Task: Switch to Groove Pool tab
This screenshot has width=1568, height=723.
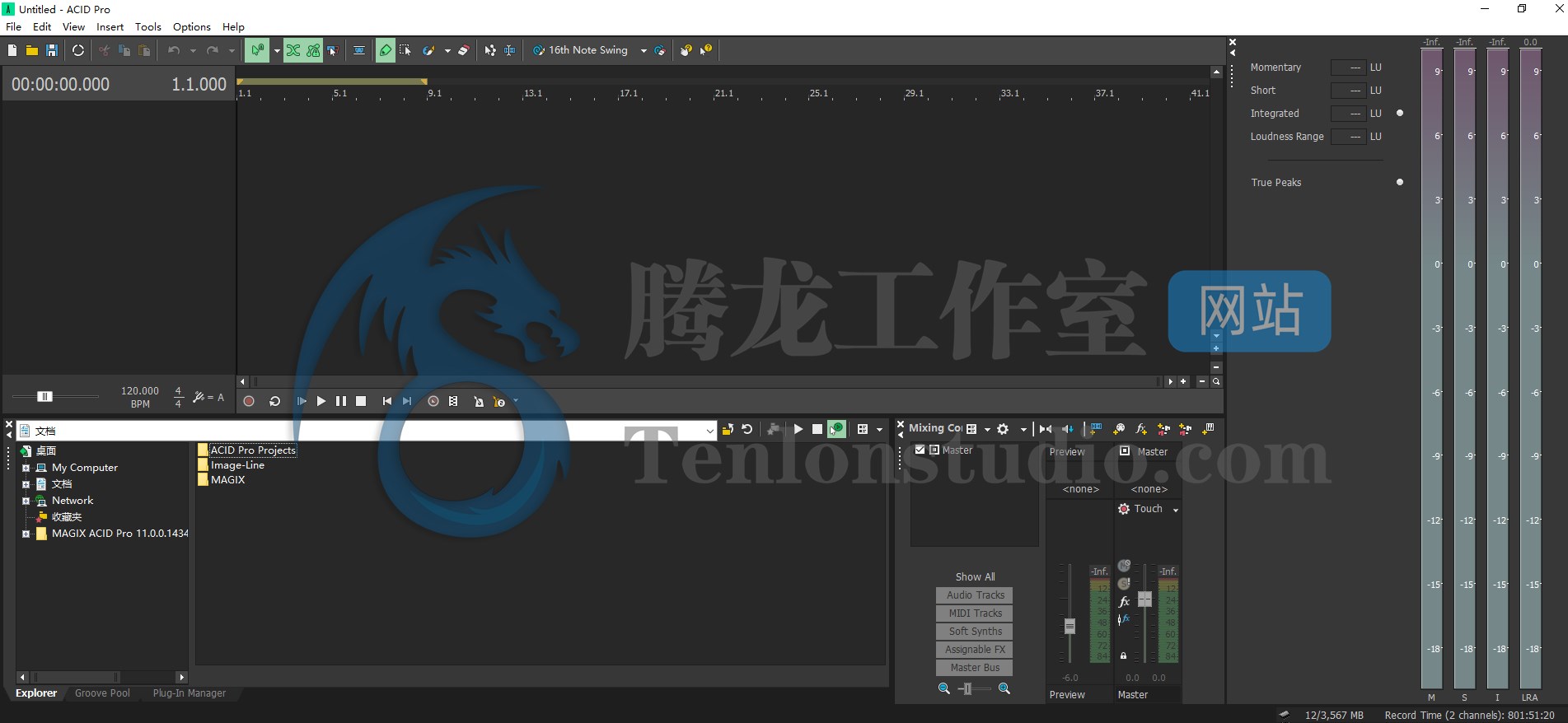Action: [102, 693]
